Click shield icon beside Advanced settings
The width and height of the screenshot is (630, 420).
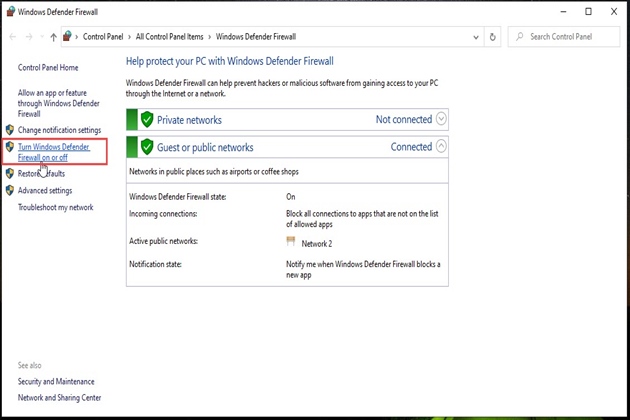[x=10, y=190]
